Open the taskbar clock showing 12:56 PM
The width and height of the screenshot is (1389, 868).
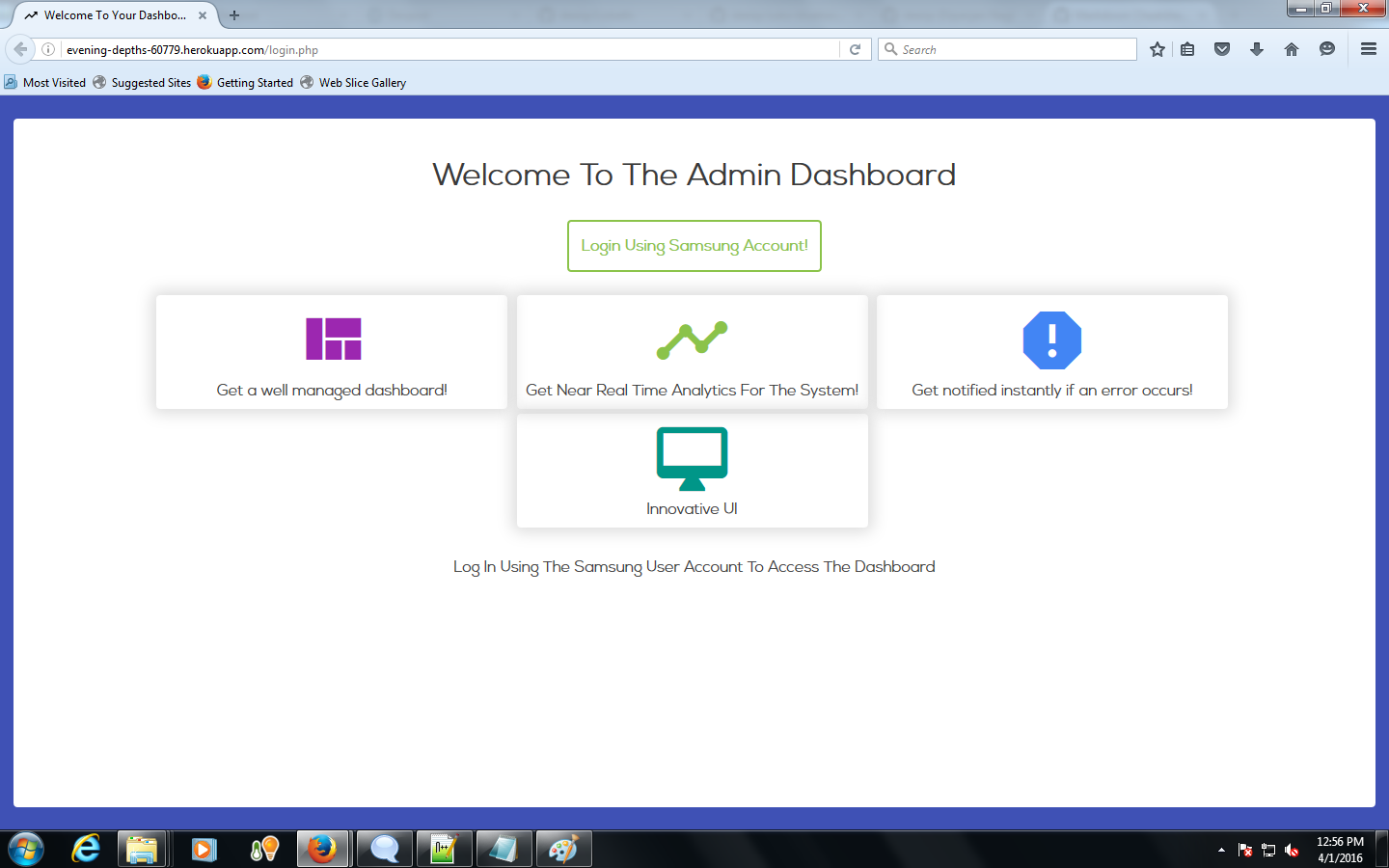coord(1340,850)
